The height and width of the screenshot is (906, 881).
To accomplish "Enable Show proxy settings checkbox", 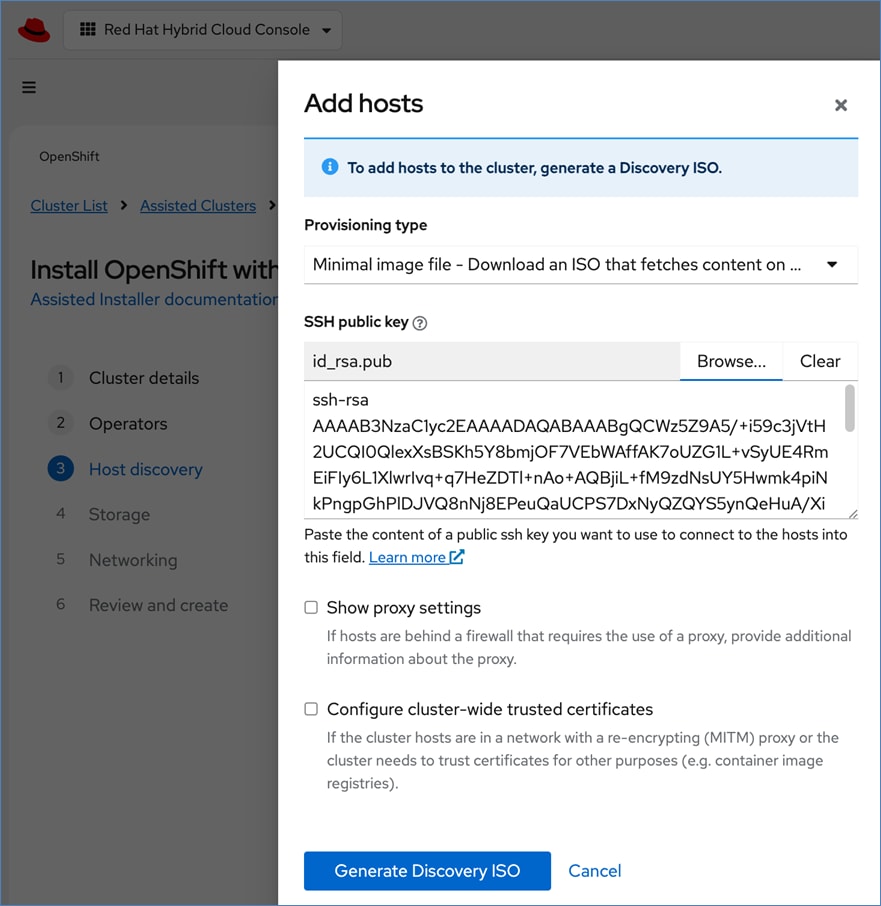I will (311, 607).
